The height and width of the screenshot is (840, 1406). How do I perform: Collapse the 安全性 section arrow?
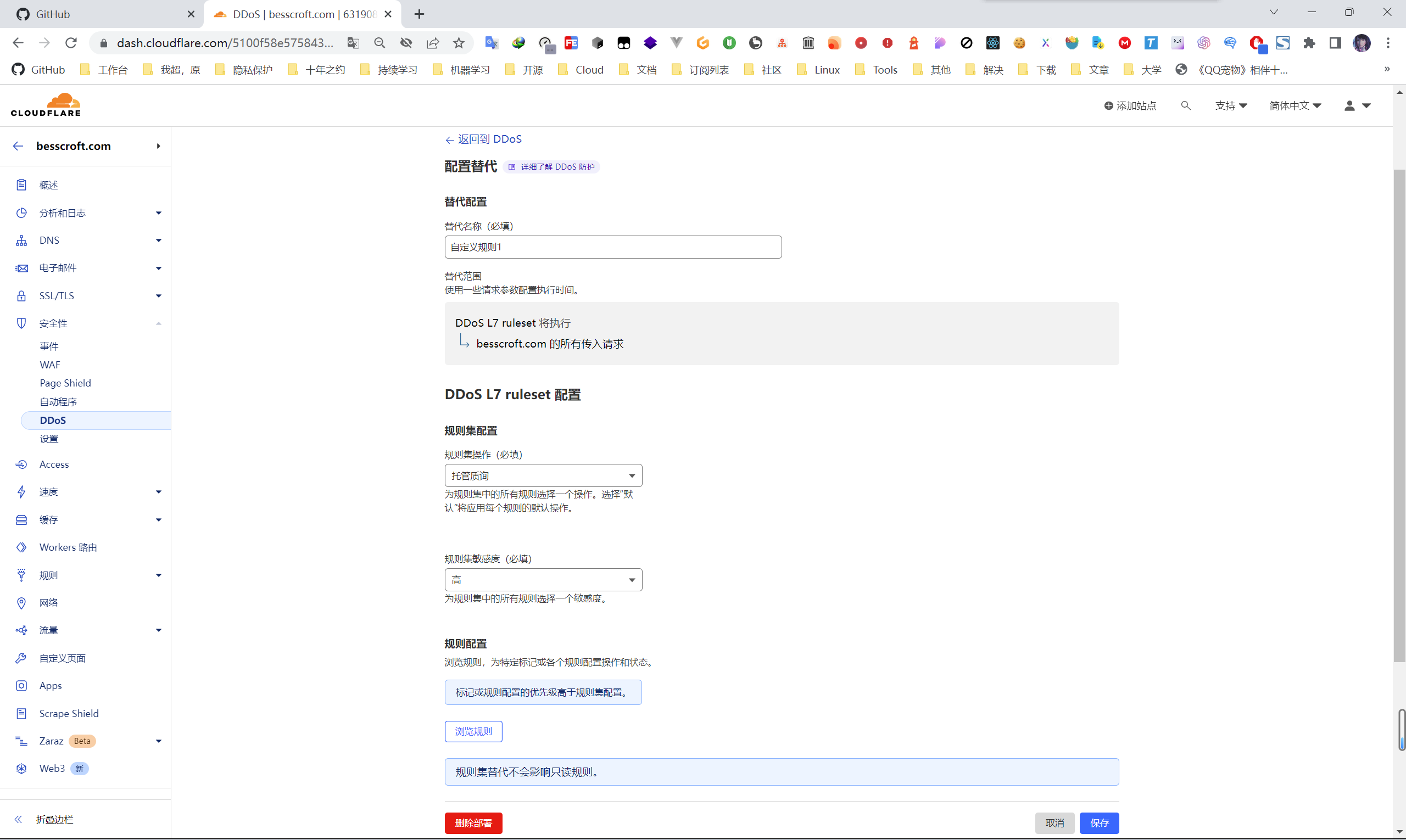click(x=159, y=323)
